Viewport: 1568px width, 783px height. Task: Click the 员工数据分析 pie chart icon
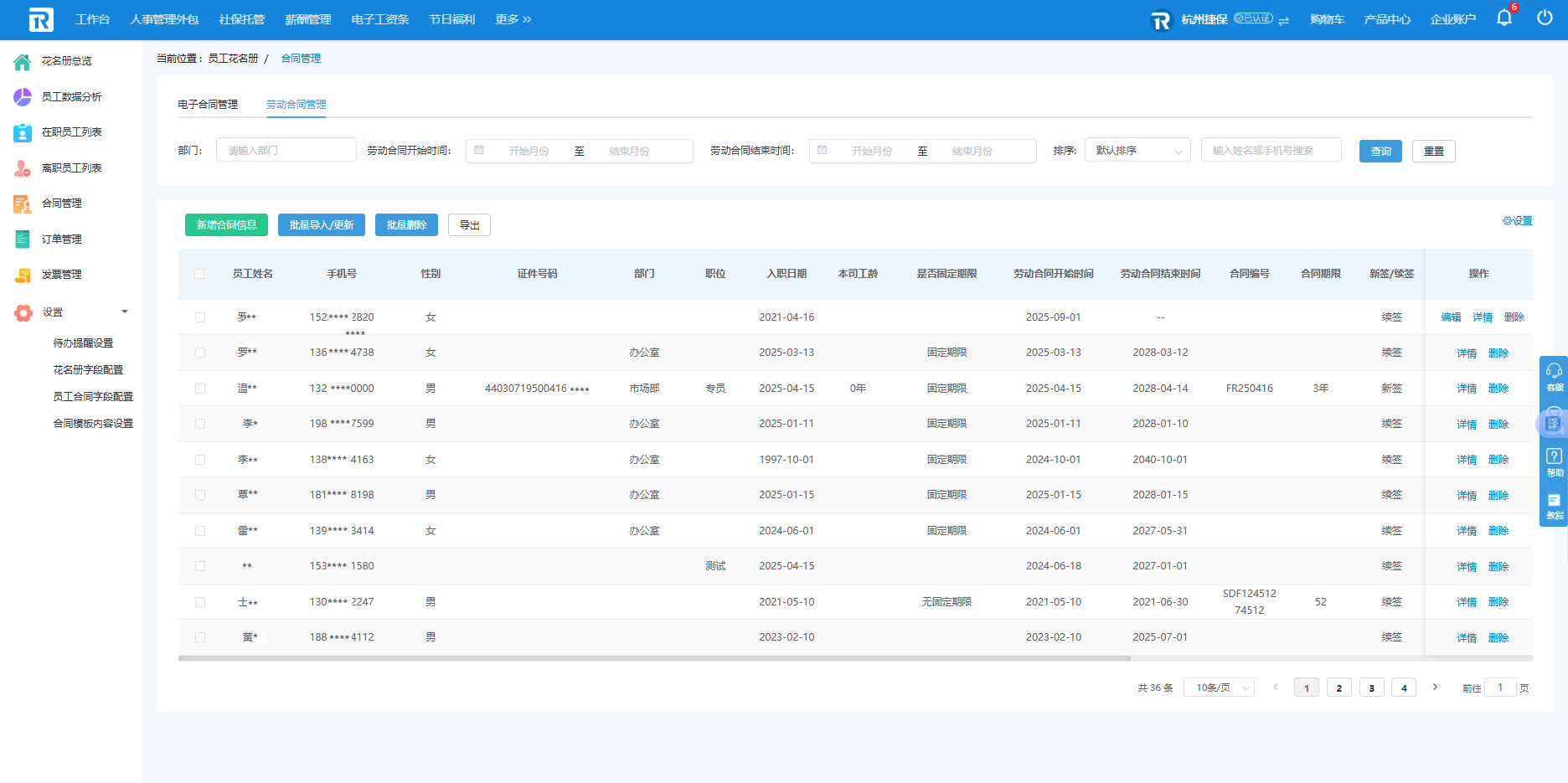[23, 97]
